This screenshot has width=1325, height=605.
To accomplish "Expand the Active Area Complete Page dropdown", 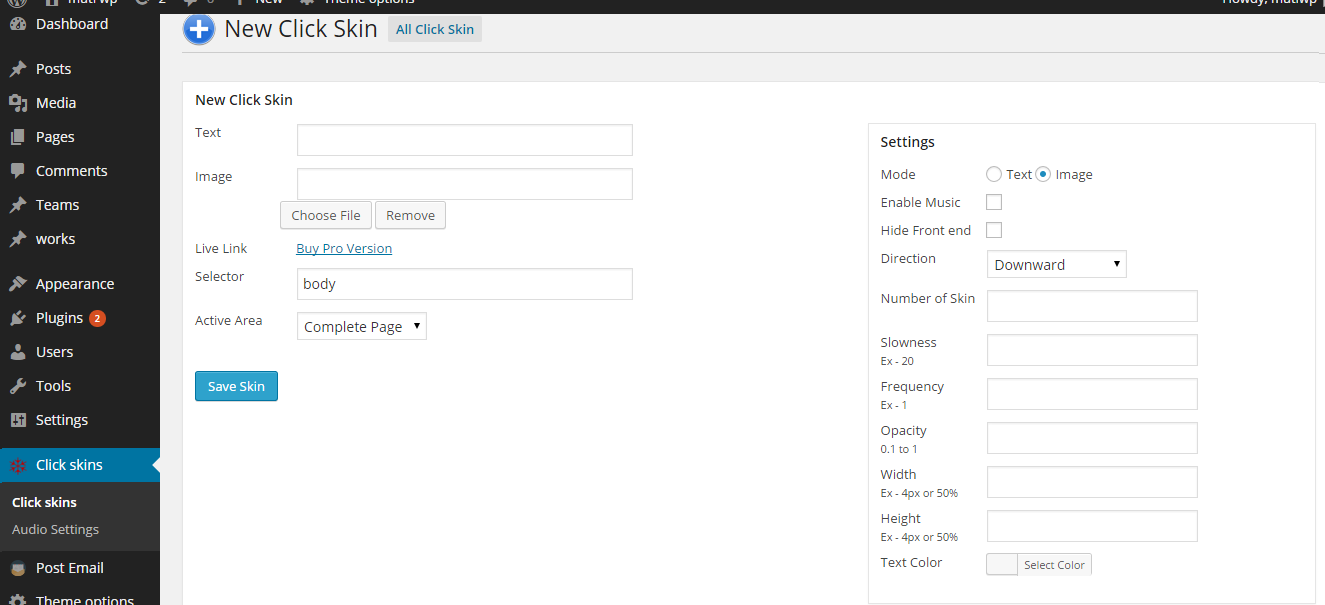I will coord(361,326).
